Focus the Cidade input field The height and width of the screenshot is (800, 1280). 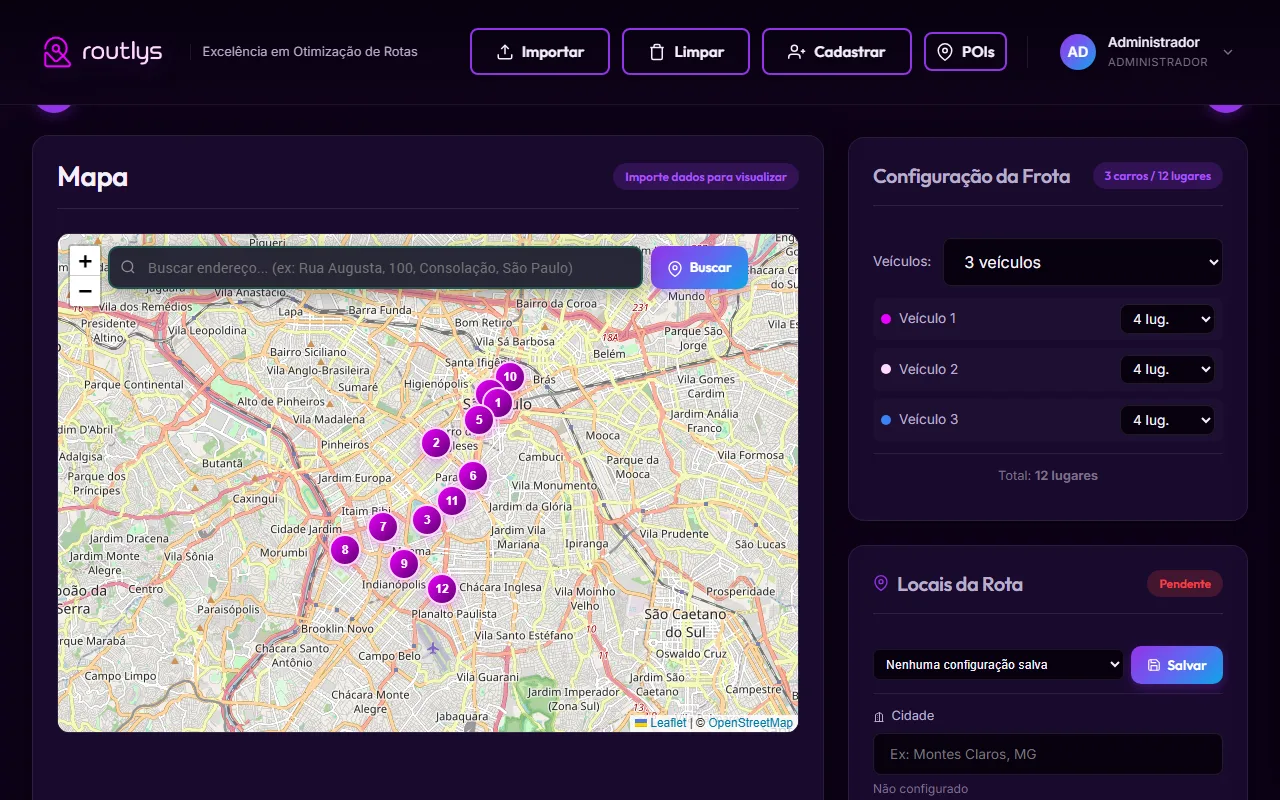pos(1048,754)
